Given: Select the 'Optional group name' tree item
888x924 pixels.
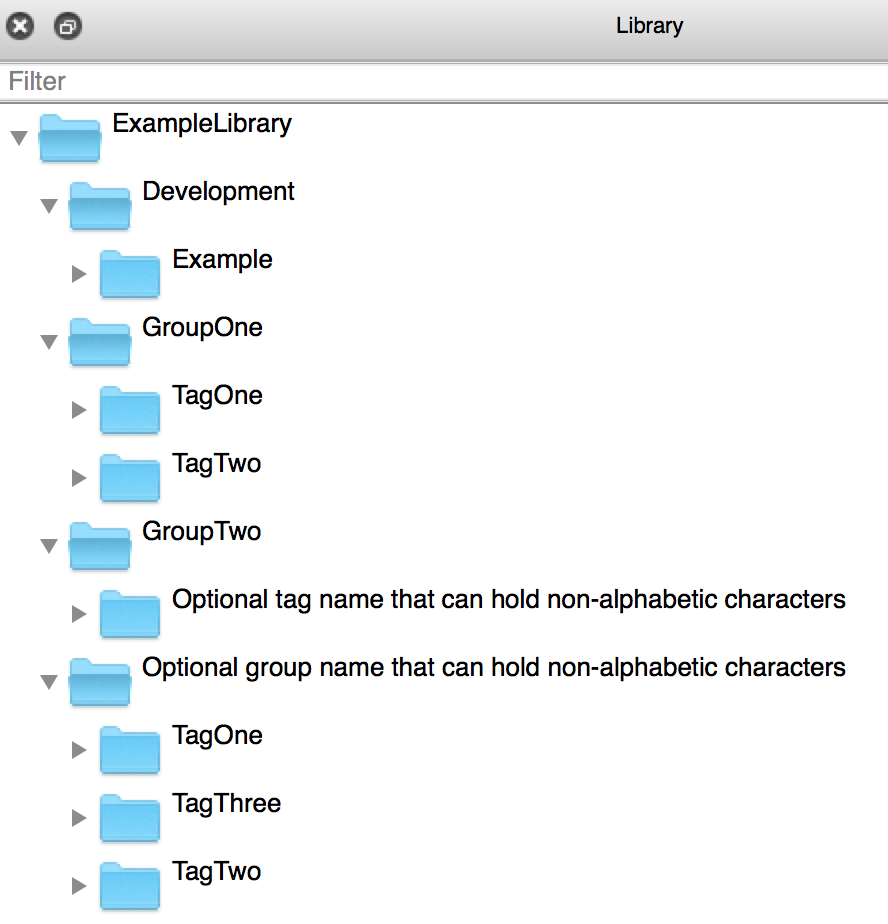Looking at the screenshot, I should 494,667.
